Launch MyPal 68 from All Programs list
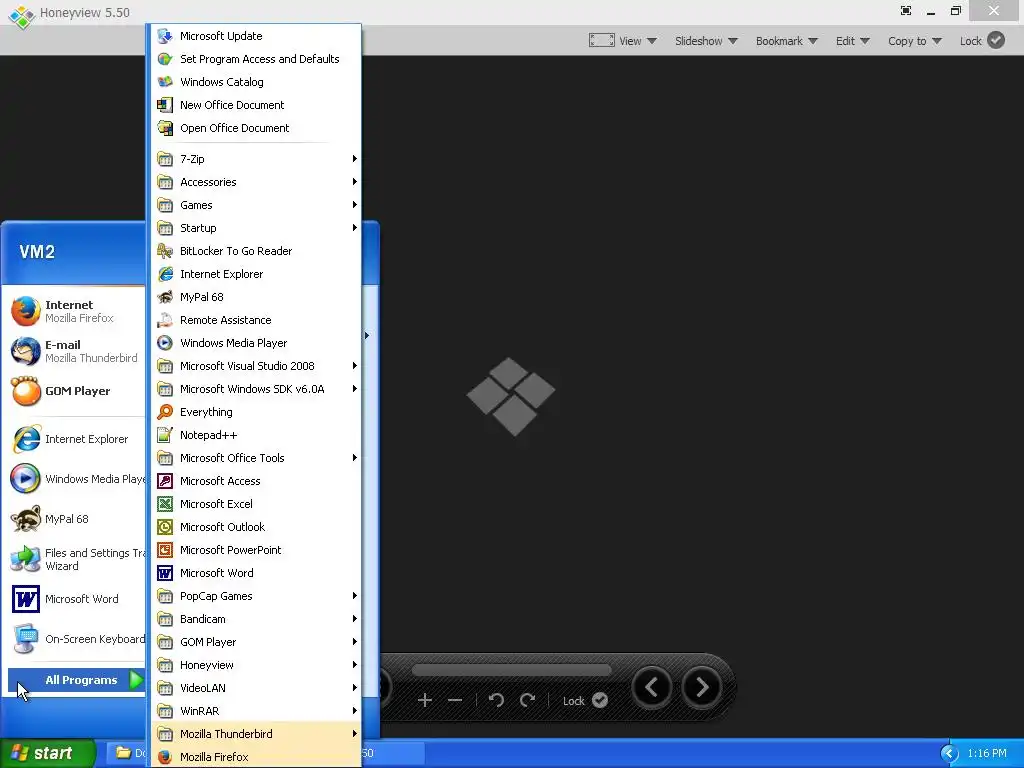The width and height of the screenshot is (1024, 768). 256,296
